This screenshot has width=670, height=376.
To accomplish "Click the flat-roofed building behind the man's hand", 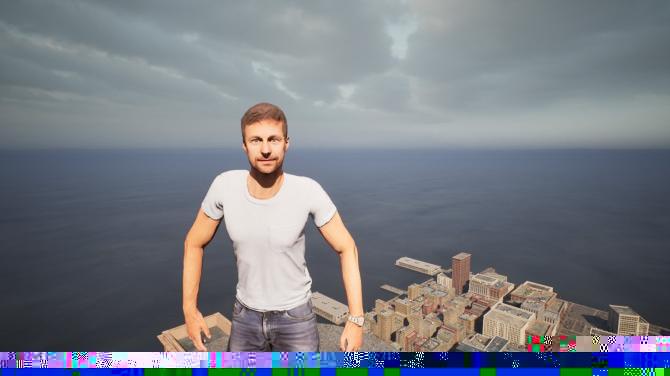I will [329, 308].
